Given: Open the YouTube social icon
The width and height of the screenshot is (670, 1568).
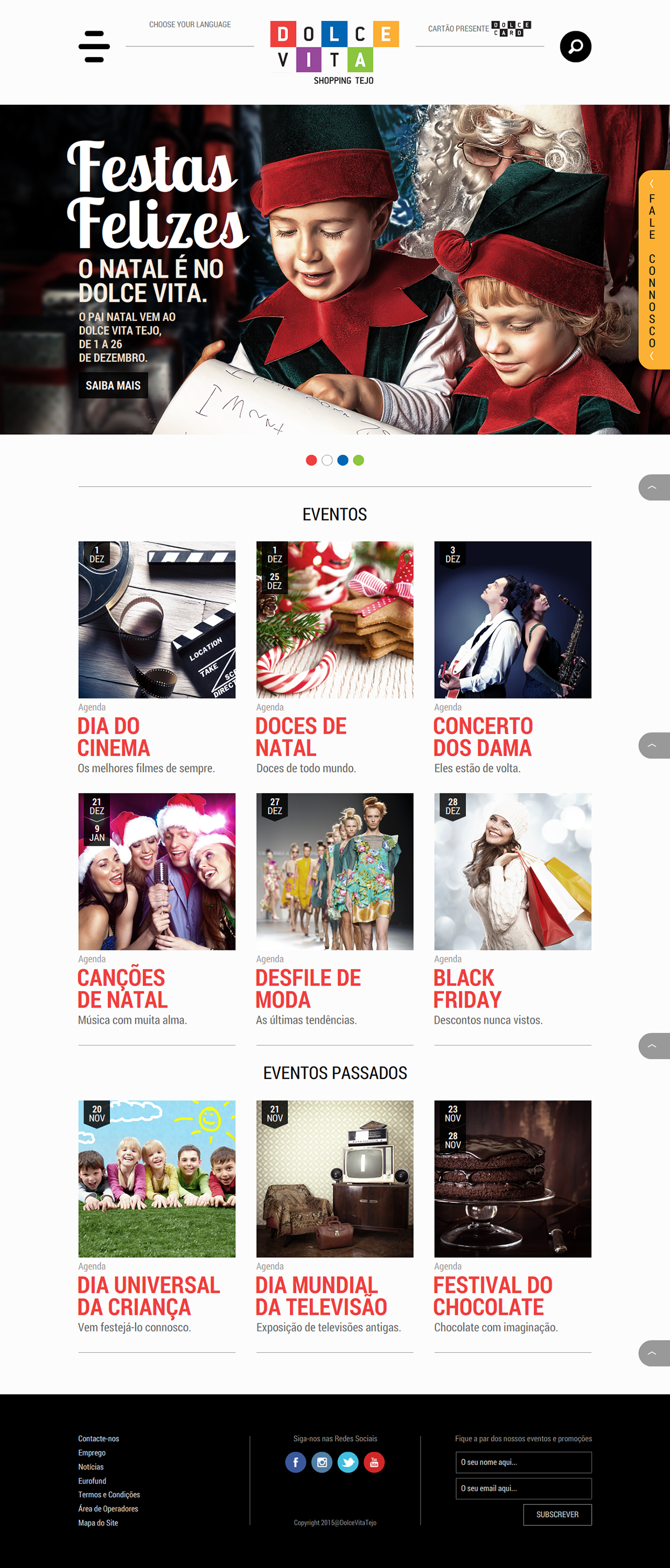Looking at the screenshot, I should pos(374,1462).
